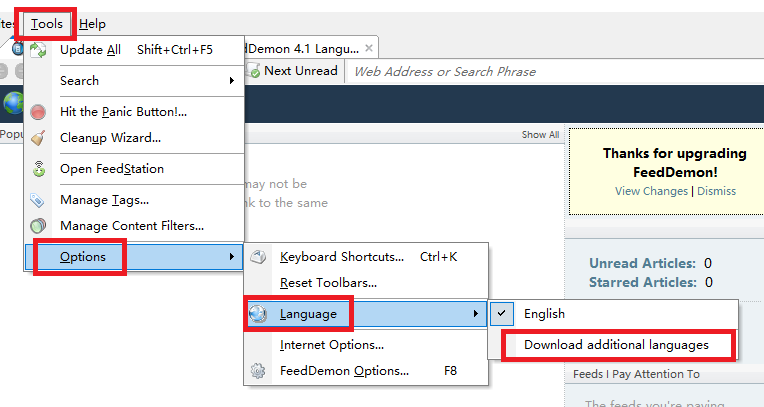Select the checked English language option

[x=544, y=314]
